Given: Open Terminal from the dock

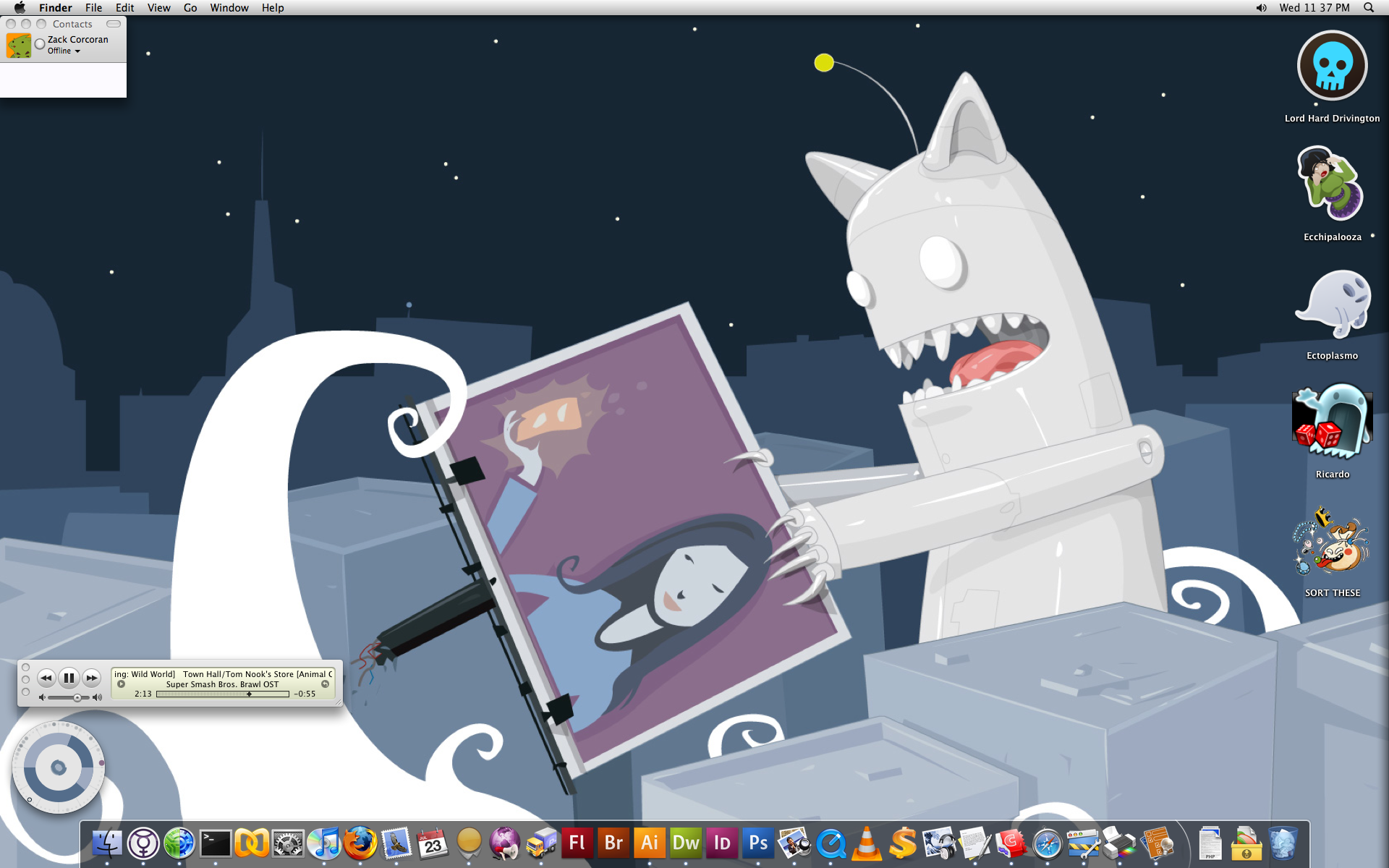Looking at the screenshot, I should pyautogui.click(x=216, y=843).
